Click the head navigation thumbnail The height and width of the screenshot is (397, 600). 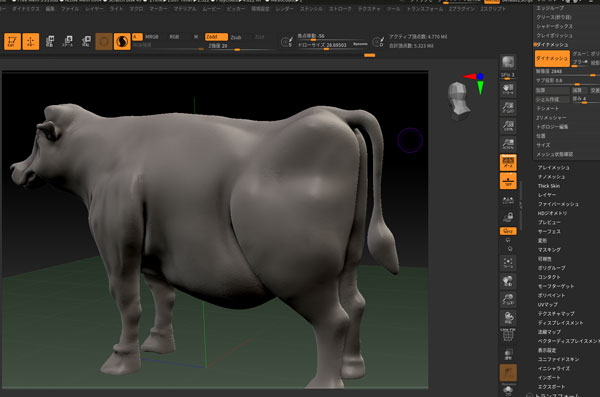click(x=458, y=101)
